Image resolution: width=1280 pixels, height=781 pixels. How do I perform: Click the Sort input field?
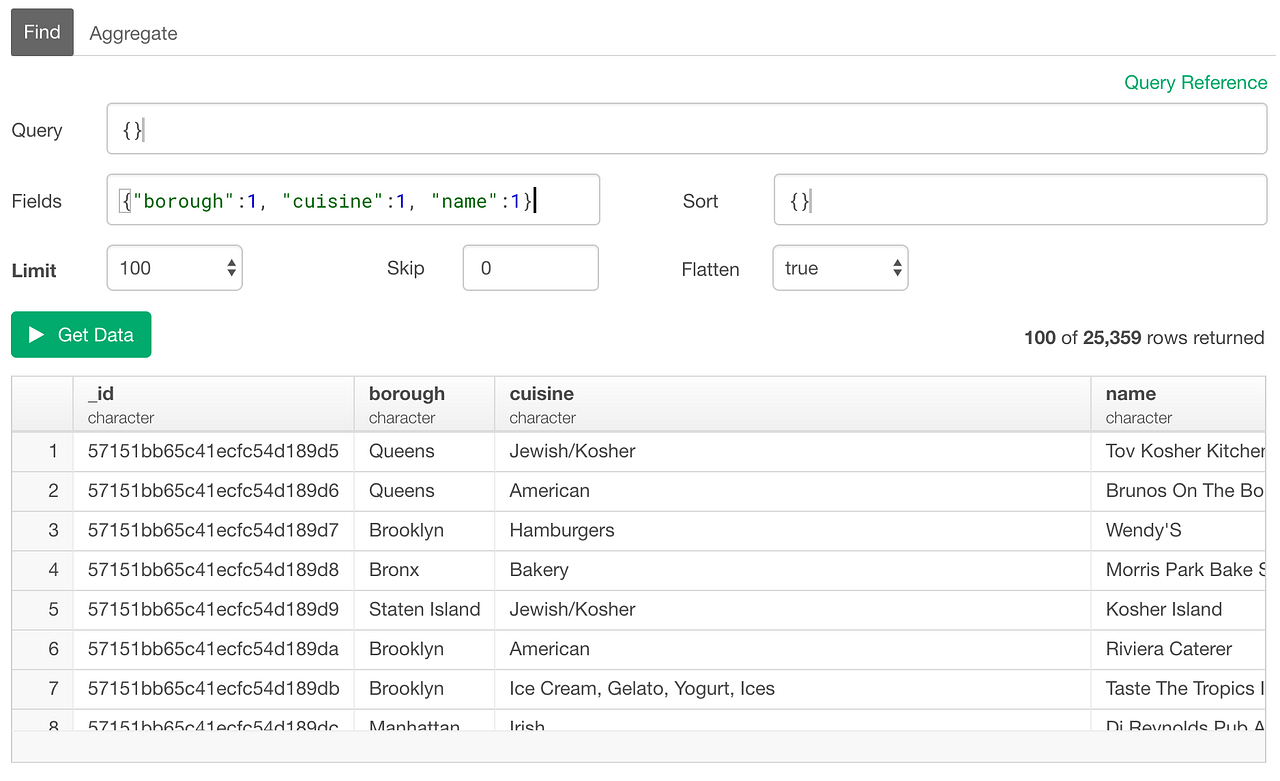[x=1020, y=199]
